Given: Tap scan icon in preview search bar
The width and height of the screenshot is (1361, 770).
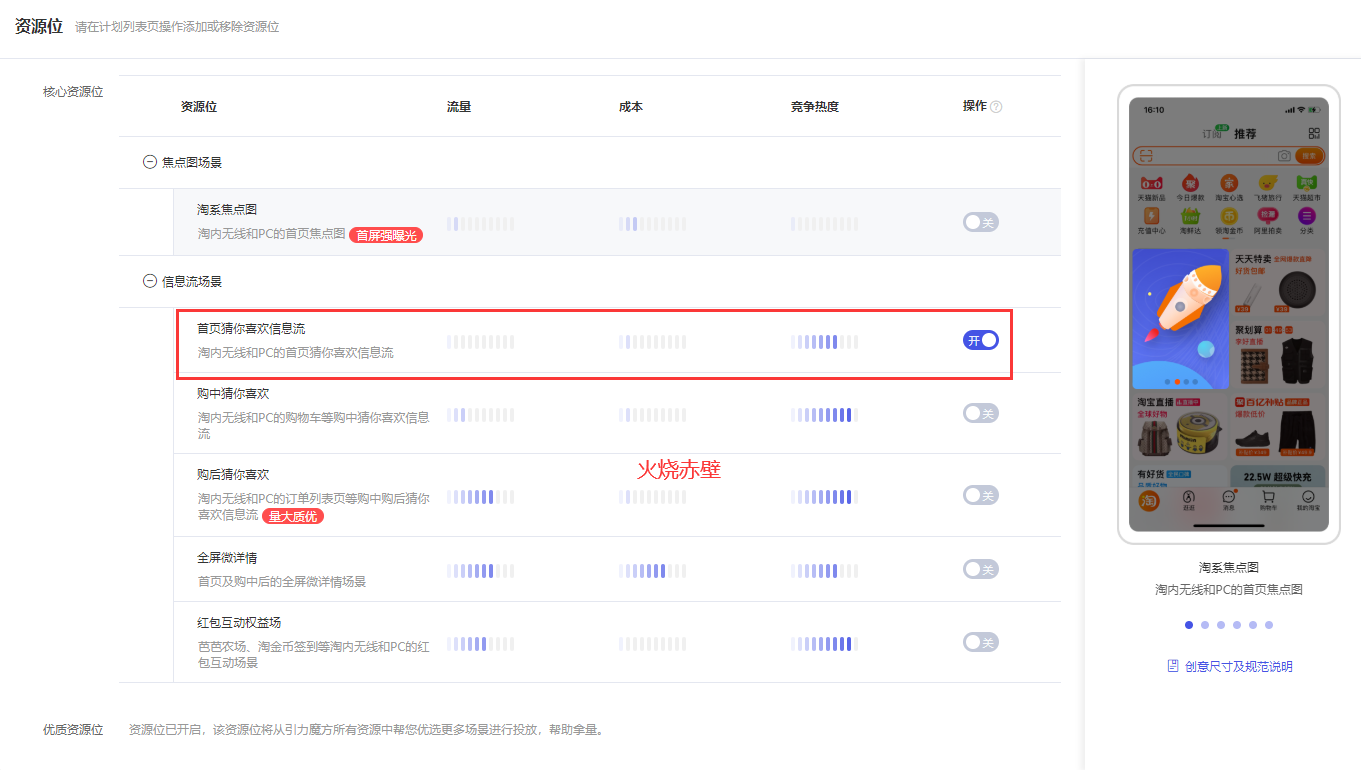Looking at the screenshot, I should point(1146,156).
